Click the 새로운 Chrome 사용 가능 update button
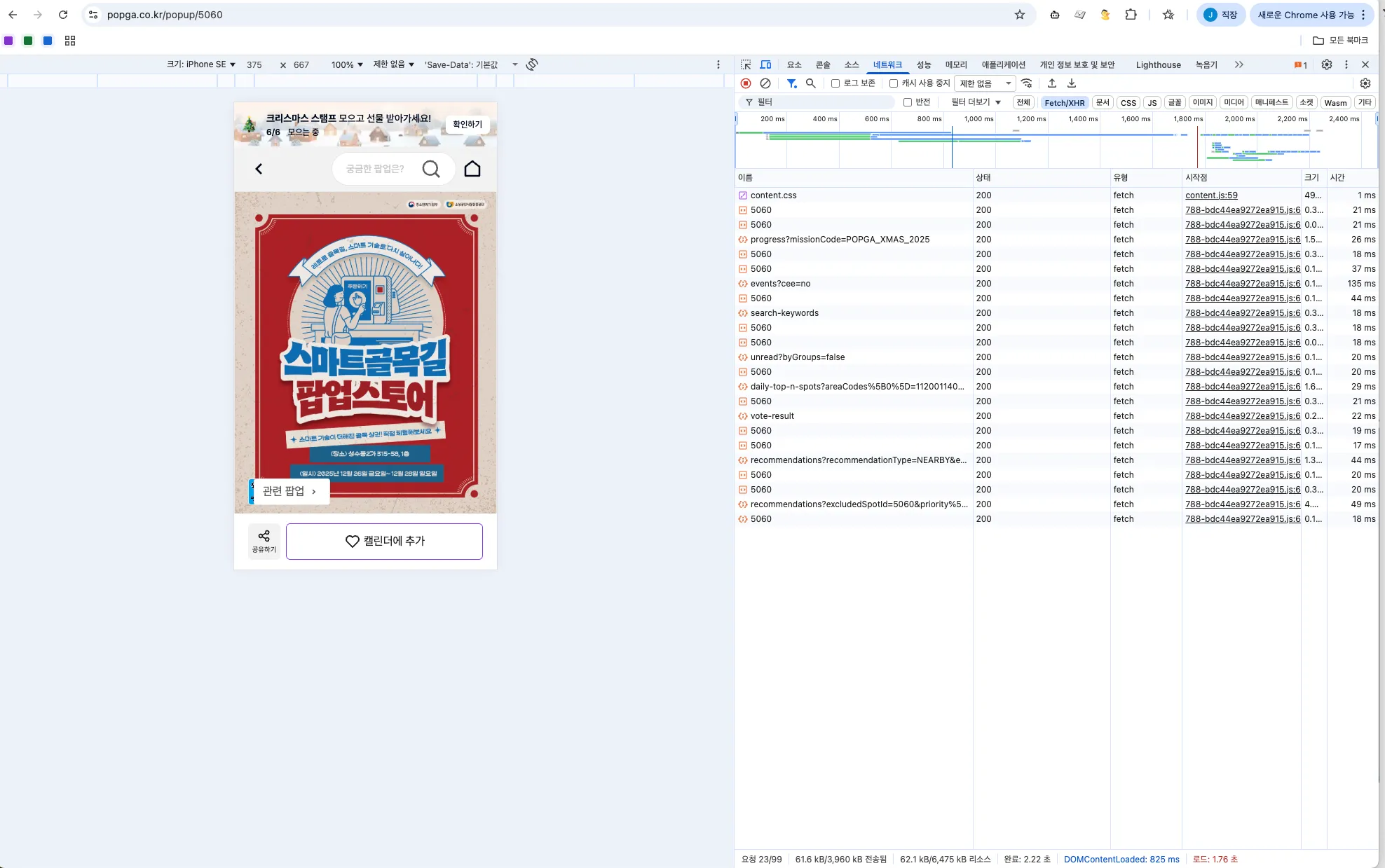 [x=1311, y=15]
